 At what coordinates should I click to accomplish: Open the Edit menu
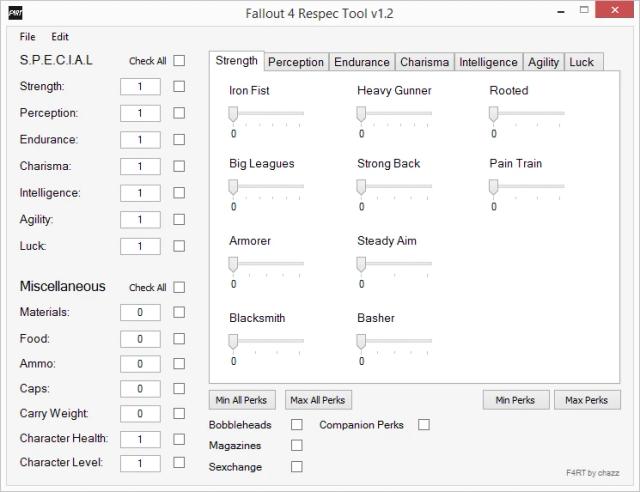(x=60, y=37)
